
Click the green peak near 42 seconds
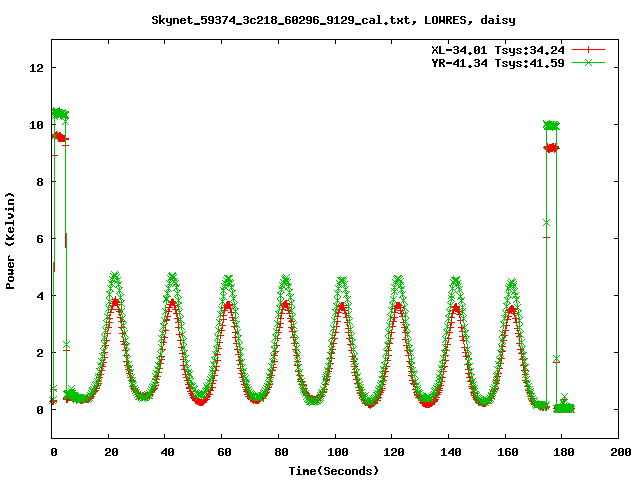172,278
